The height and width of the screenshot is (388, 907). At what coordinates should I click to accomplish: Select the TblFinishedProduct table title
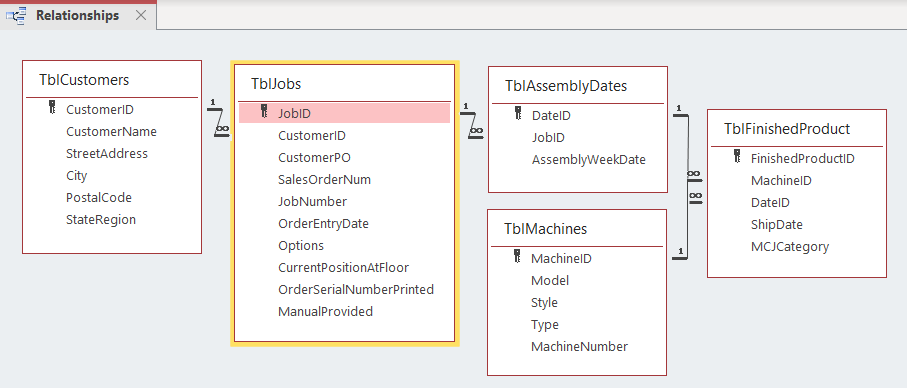point(787,129)
